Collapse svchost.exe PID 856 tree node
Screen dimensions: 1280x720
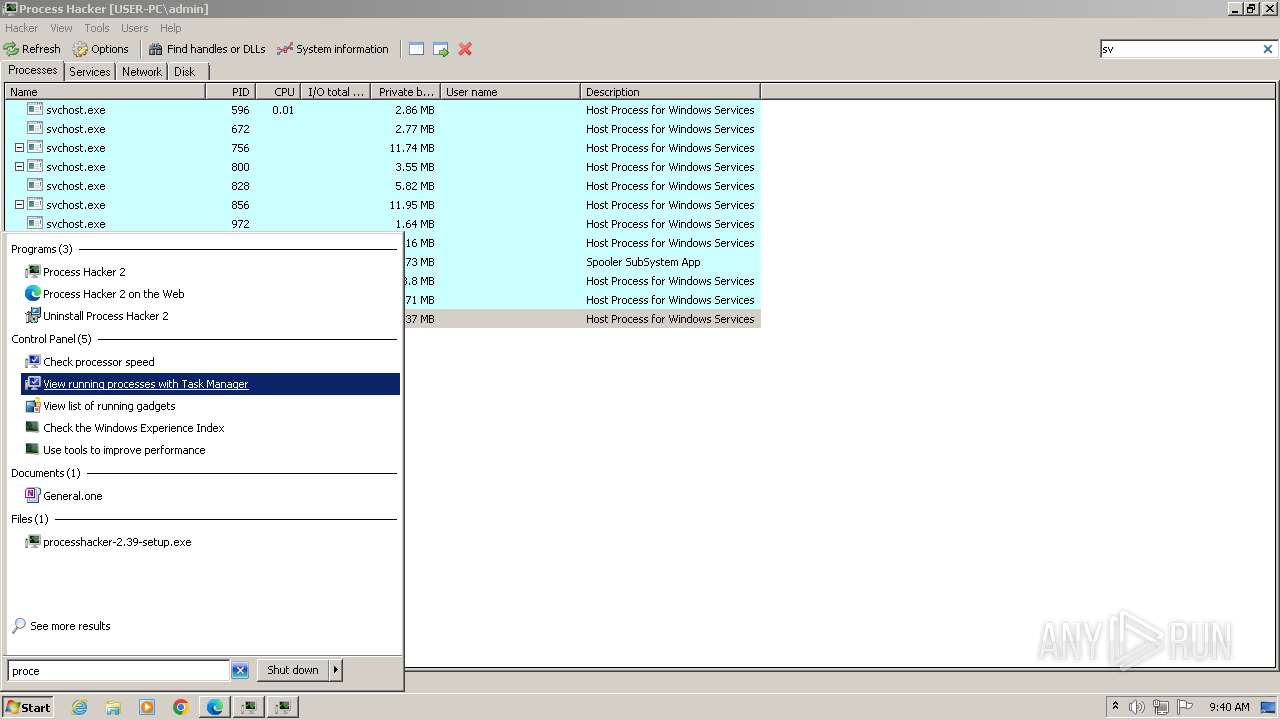point(19,205)
